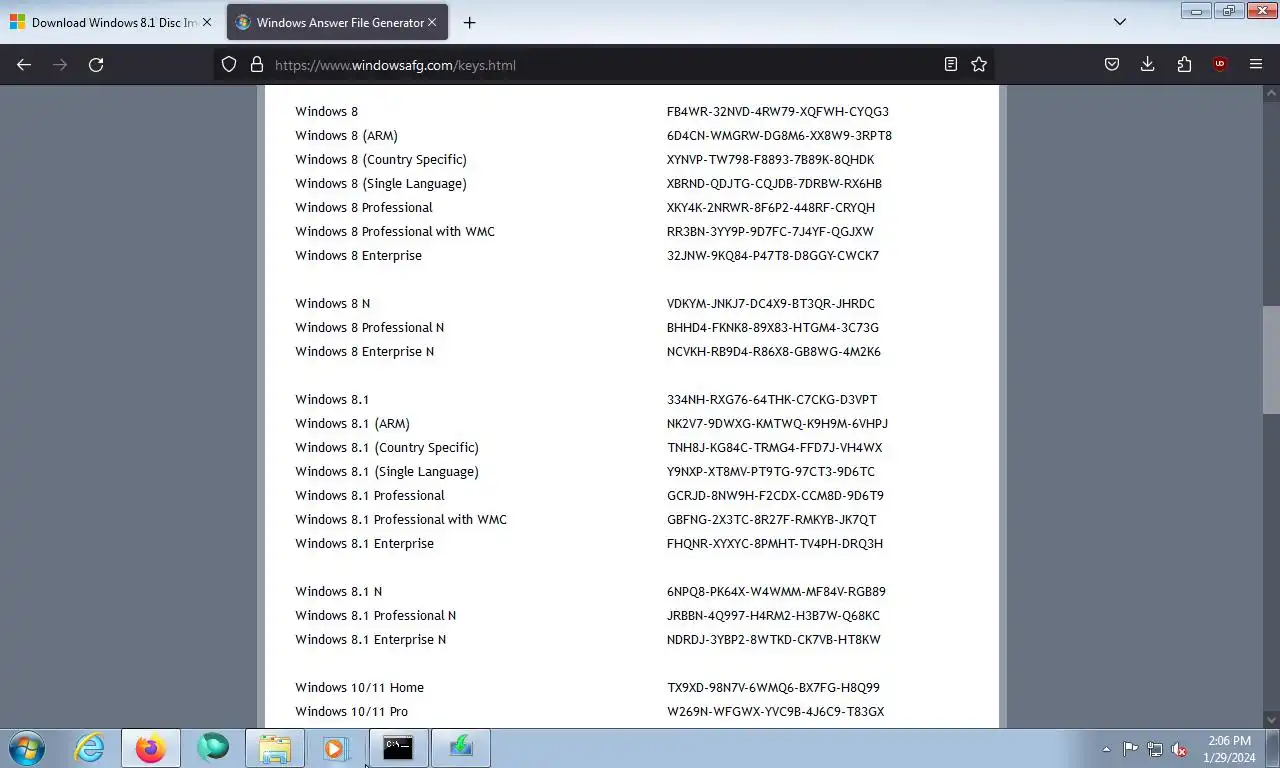Open the Extensions menu

click(x=1184, y=64)
